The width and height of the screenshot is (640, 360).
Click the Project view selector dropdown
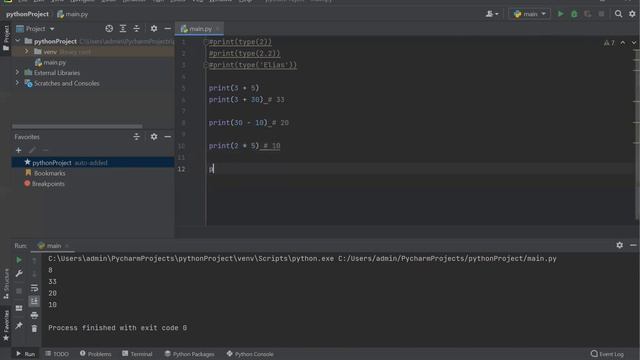click(x=35, y=29)
